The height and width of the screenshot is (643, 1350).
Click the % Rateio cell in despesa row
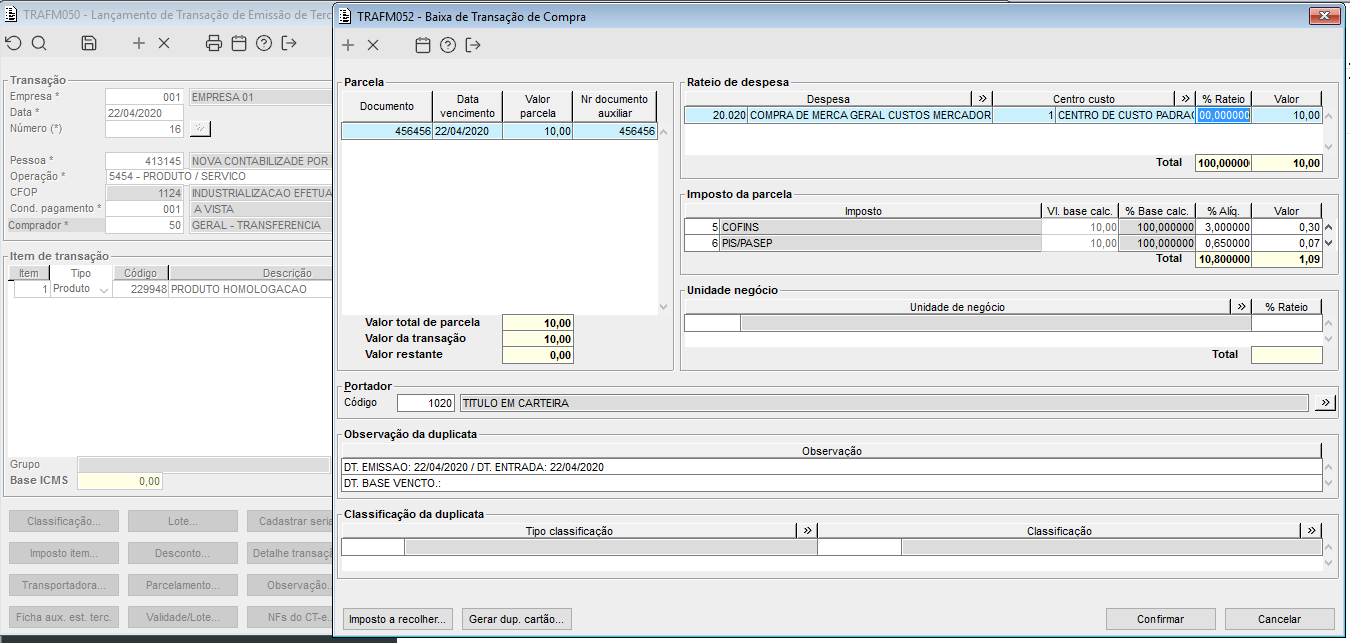(x=1223, y=115)
